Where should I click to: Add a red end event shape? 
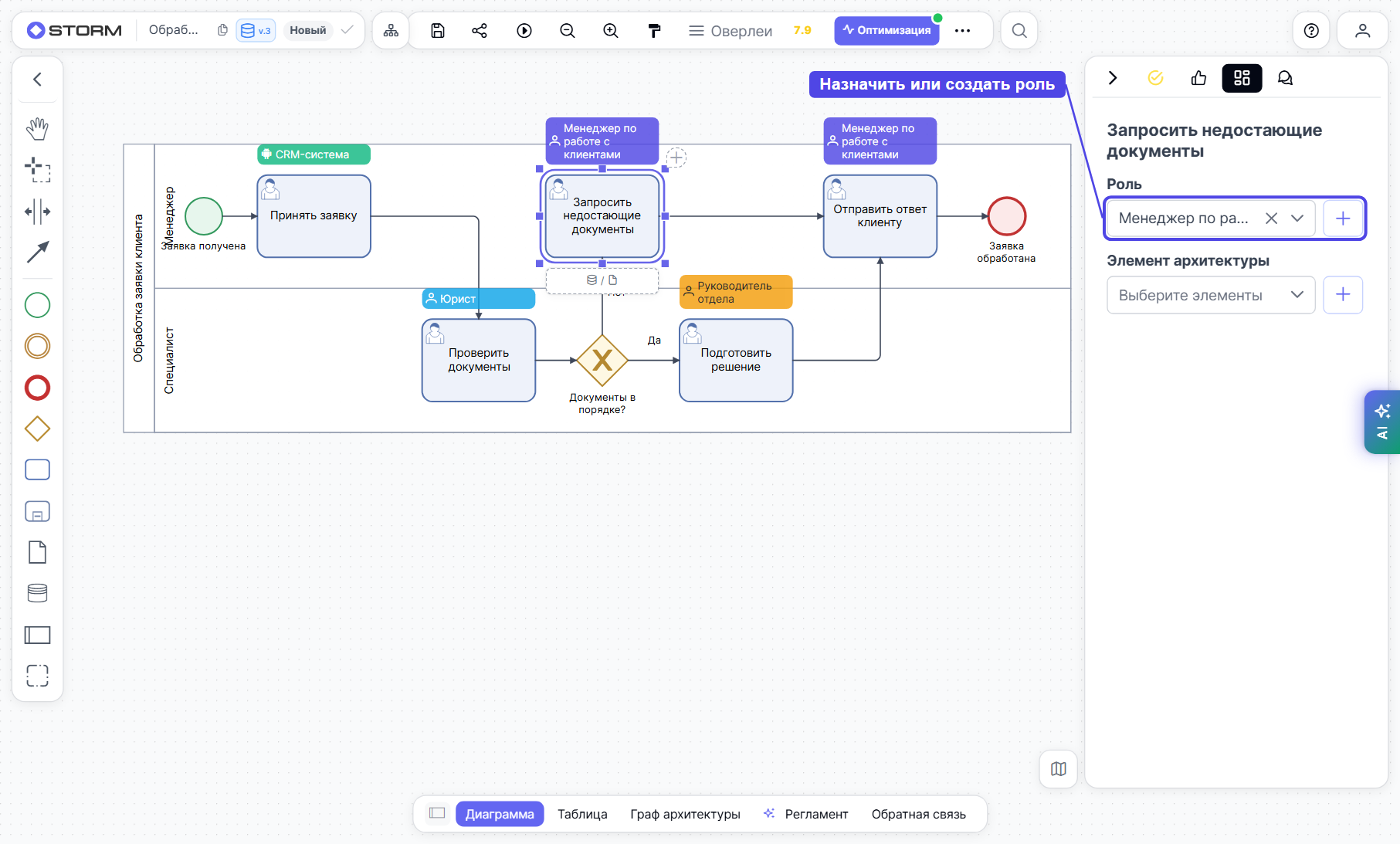point(37,388)
